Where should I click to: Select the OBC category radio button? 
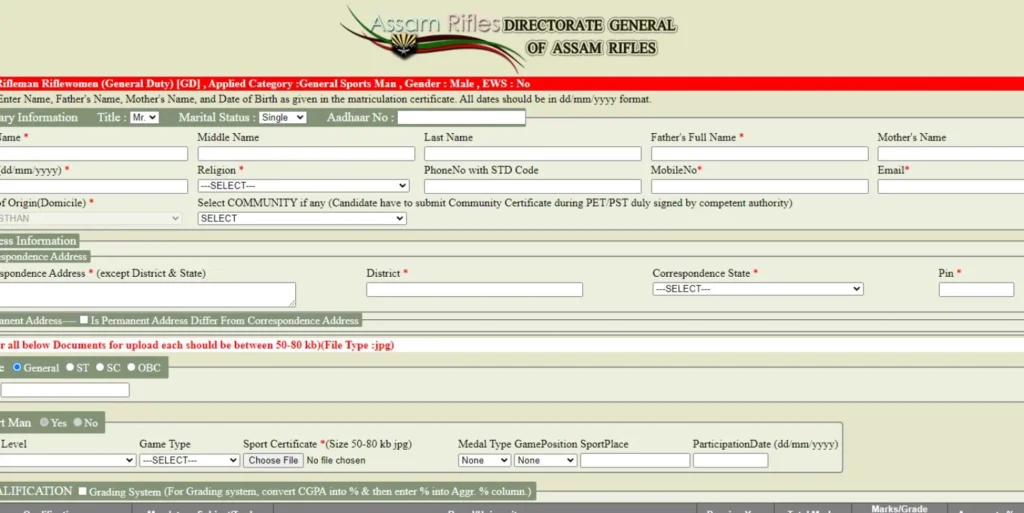point(131,367)
